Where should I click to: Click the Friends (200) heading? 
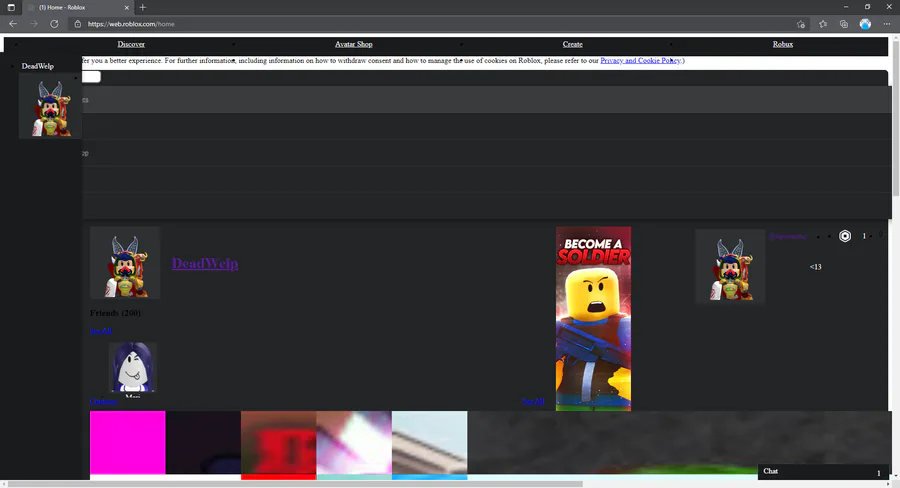click(x=115, y=313)
